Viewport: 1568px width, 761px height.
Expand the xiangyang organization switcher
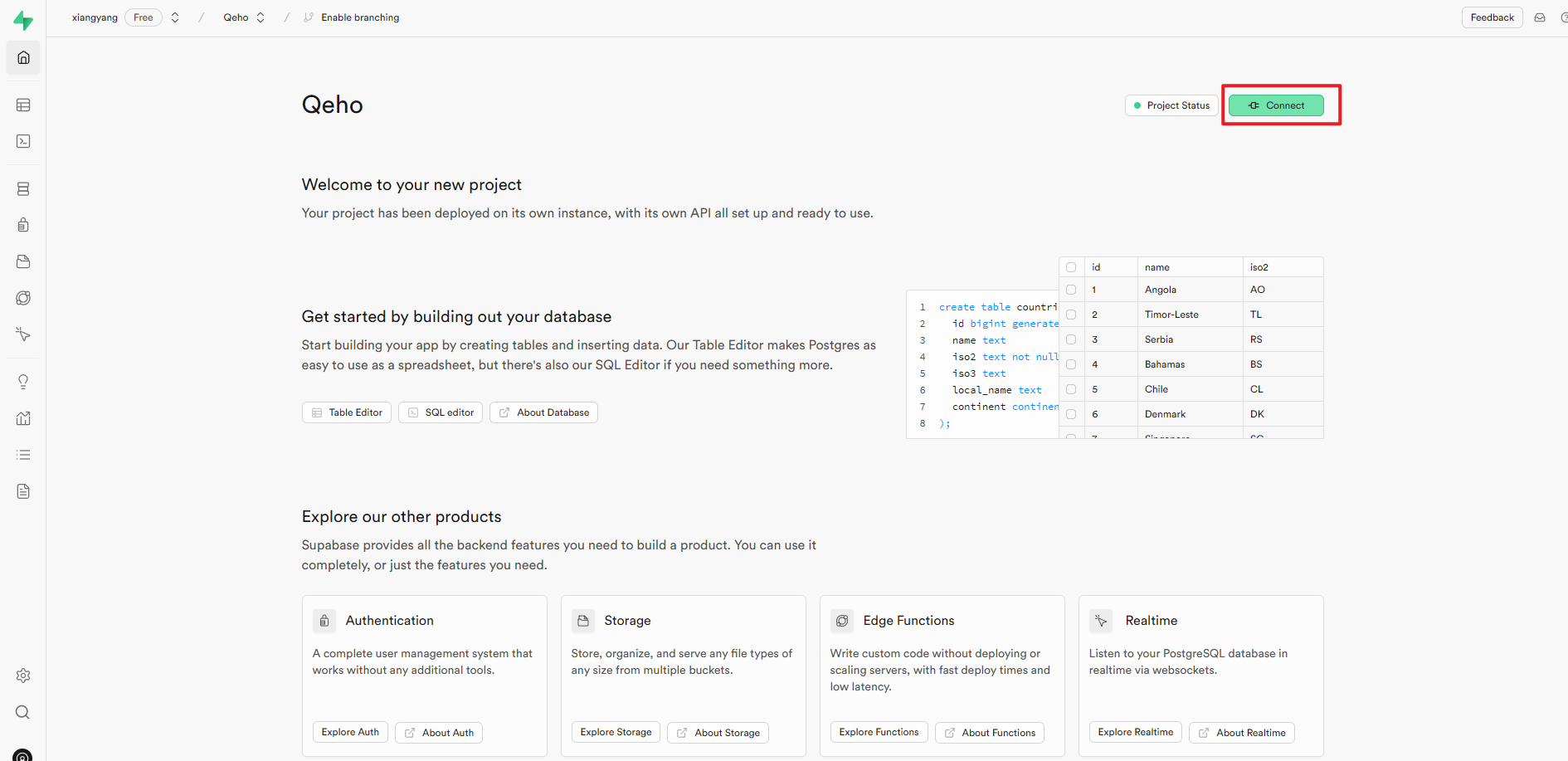(175, 17)
